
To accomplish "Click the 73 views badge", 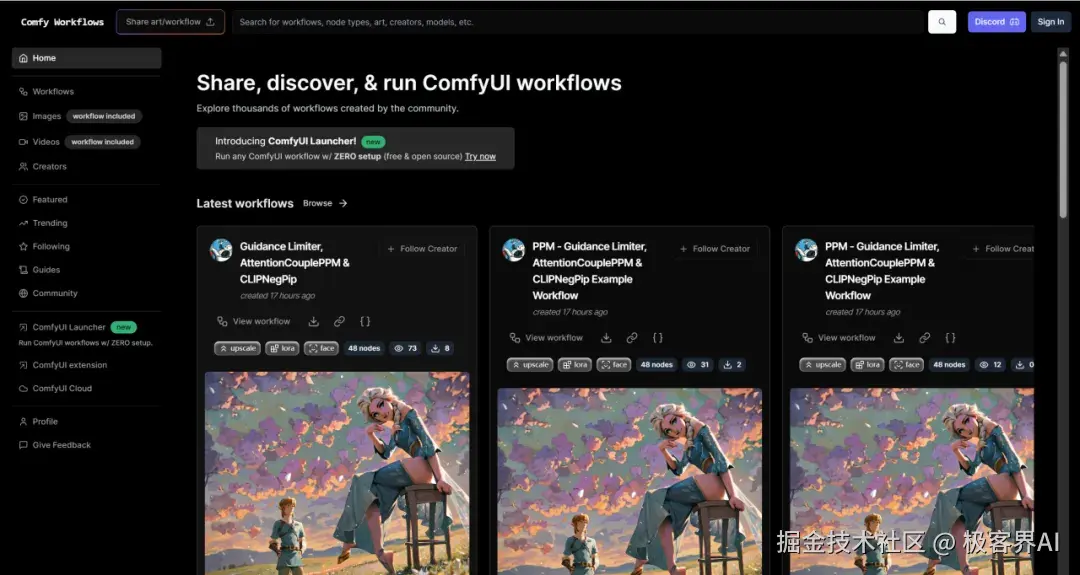I will click(x=405, y=348).
